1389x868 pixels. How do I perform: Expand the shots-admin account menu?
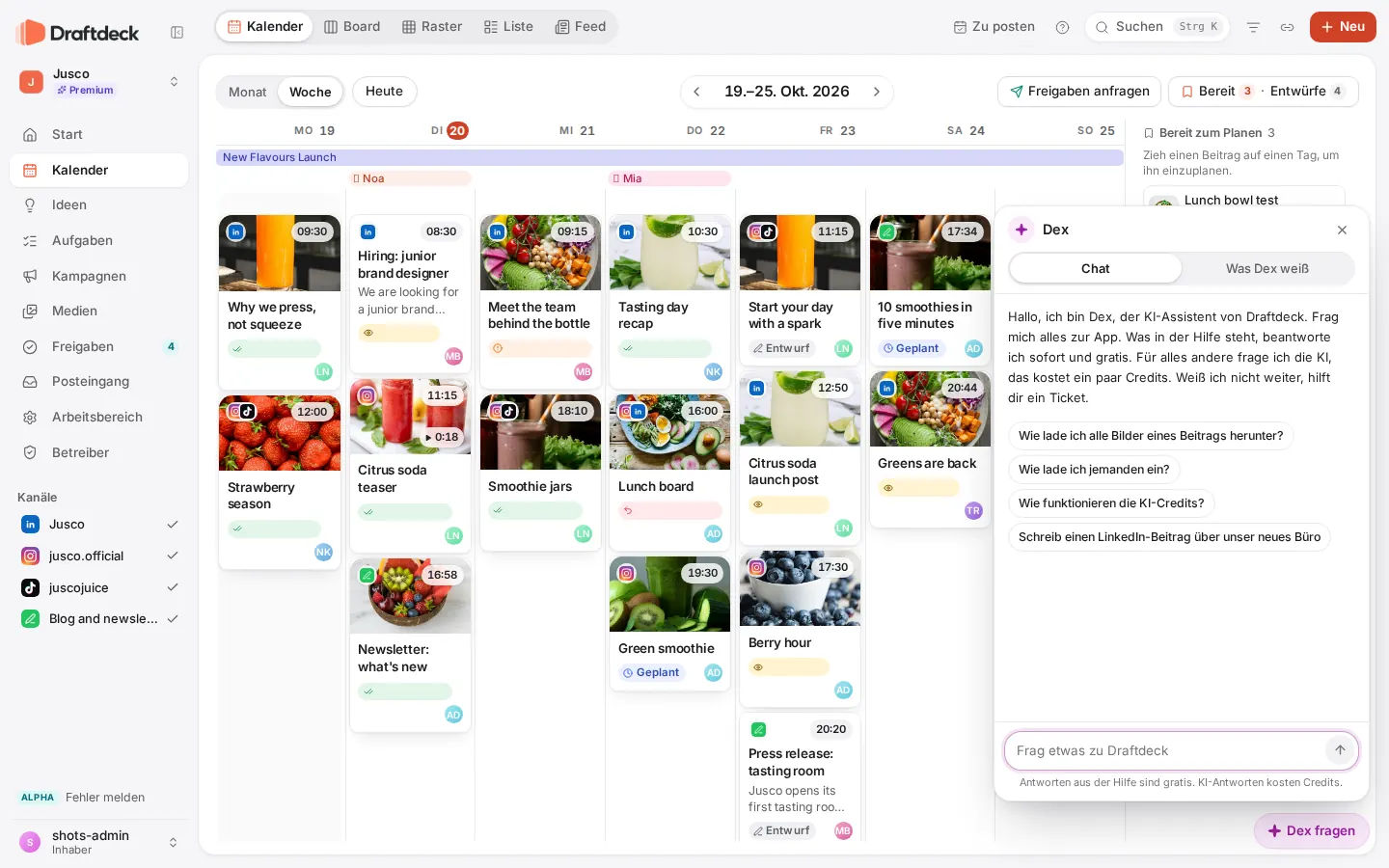click(174, 842)
